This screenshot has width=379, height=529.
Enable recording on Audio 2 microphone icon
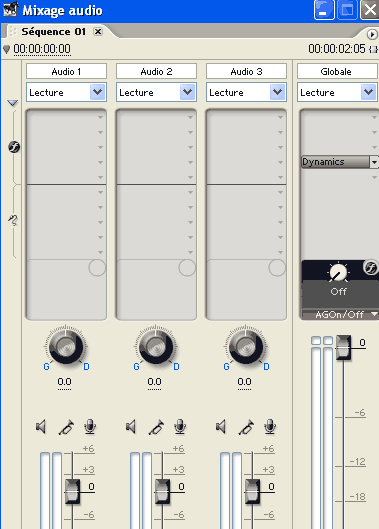180,427
